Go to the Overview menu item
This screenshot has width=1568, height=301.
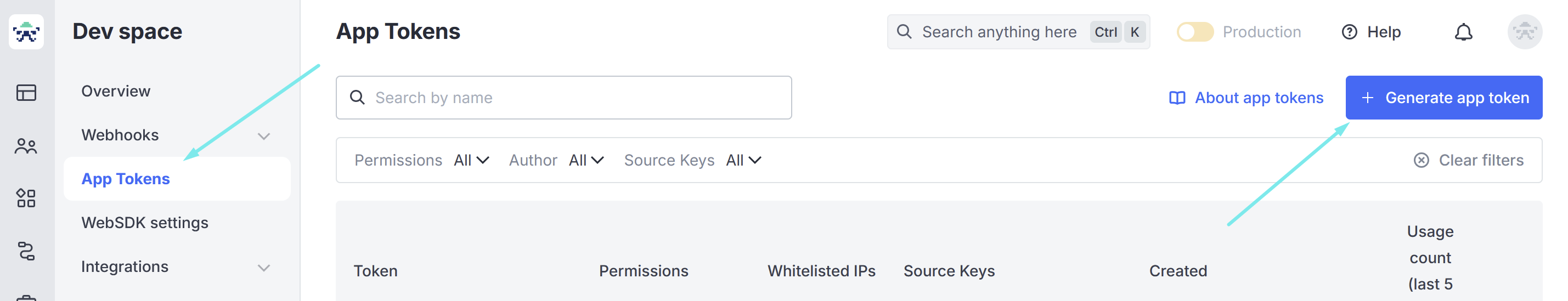[x=116, y=91]
